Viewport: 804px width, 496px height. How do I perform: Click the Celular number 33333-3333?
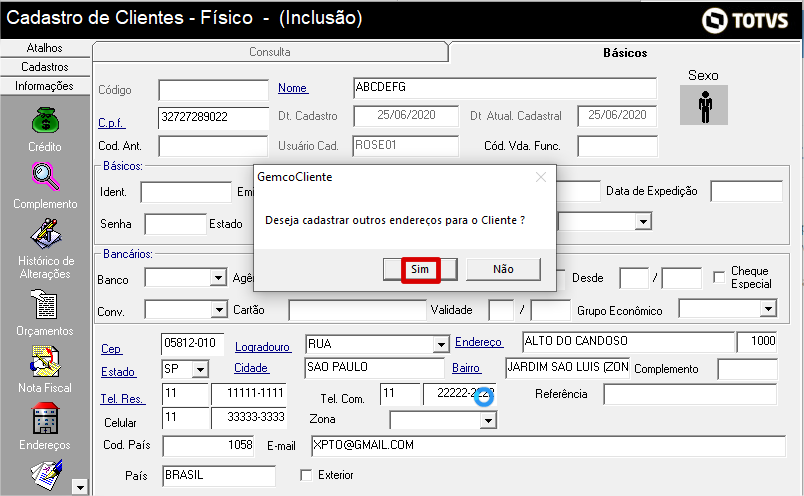[x=249, y=418]
